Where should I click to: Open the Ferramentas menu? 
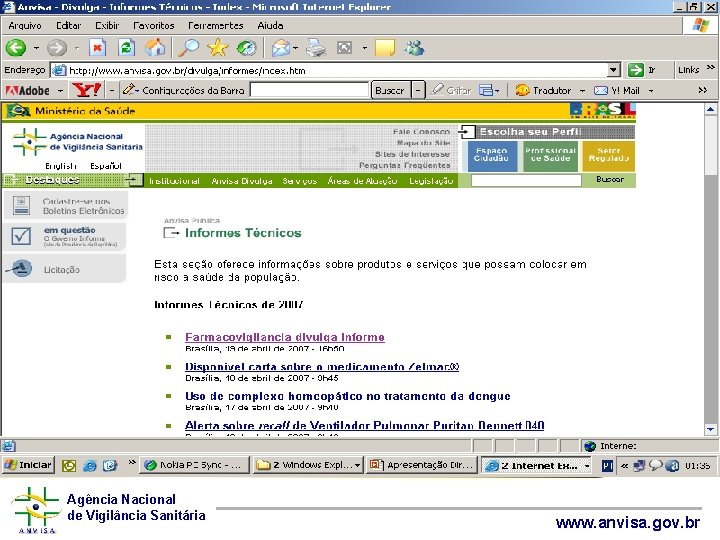tap(215, 26)
